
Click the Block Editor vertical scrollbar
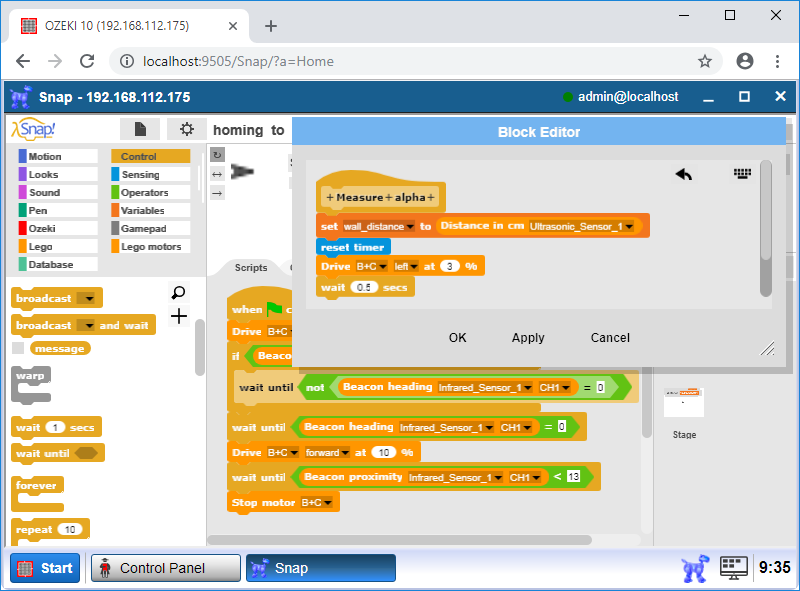click(766, 228)
